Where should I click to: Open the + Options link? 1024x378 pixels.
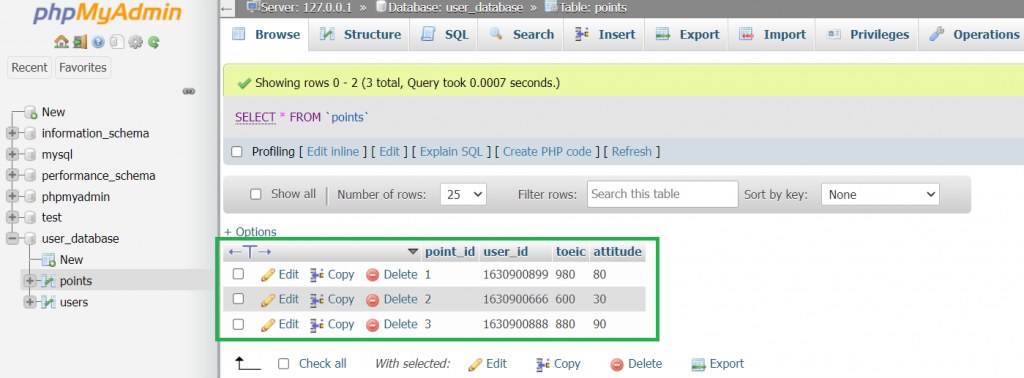(250, 232)
